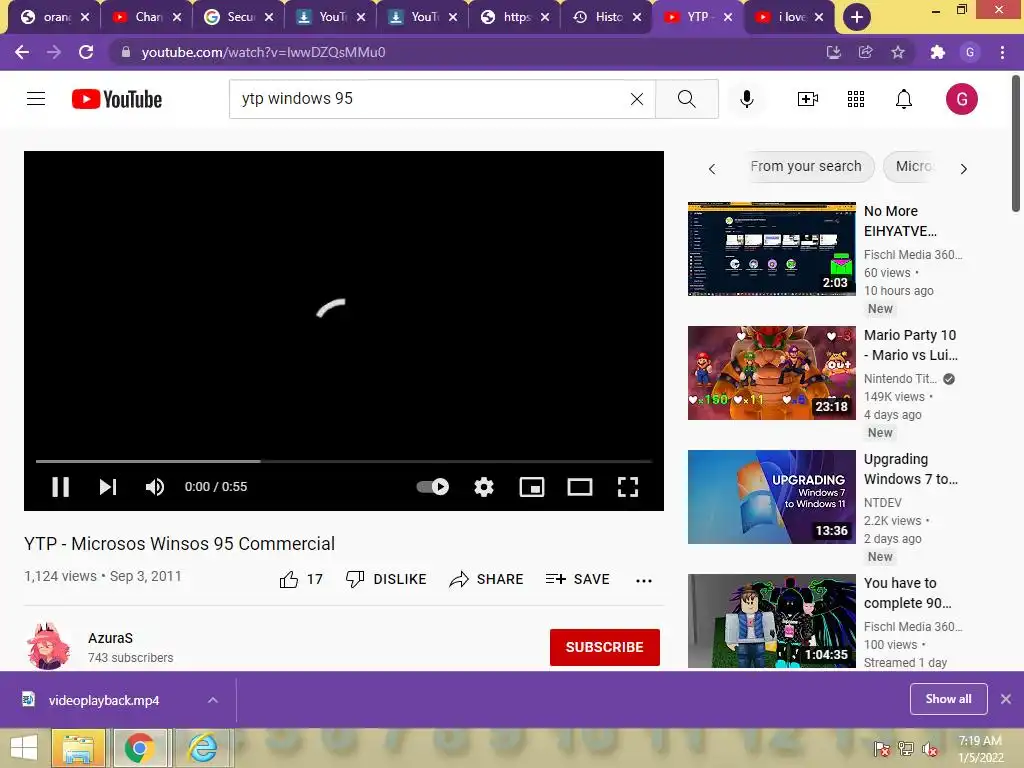1024x768 pixels.
Task: Reload the page
Action: [x=86, y=52]
